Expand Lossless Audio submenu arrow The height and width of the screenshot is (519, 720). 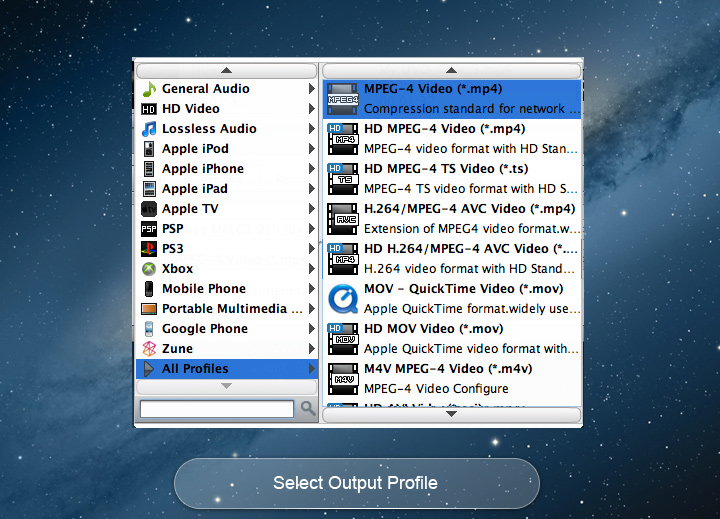[312, 129]
